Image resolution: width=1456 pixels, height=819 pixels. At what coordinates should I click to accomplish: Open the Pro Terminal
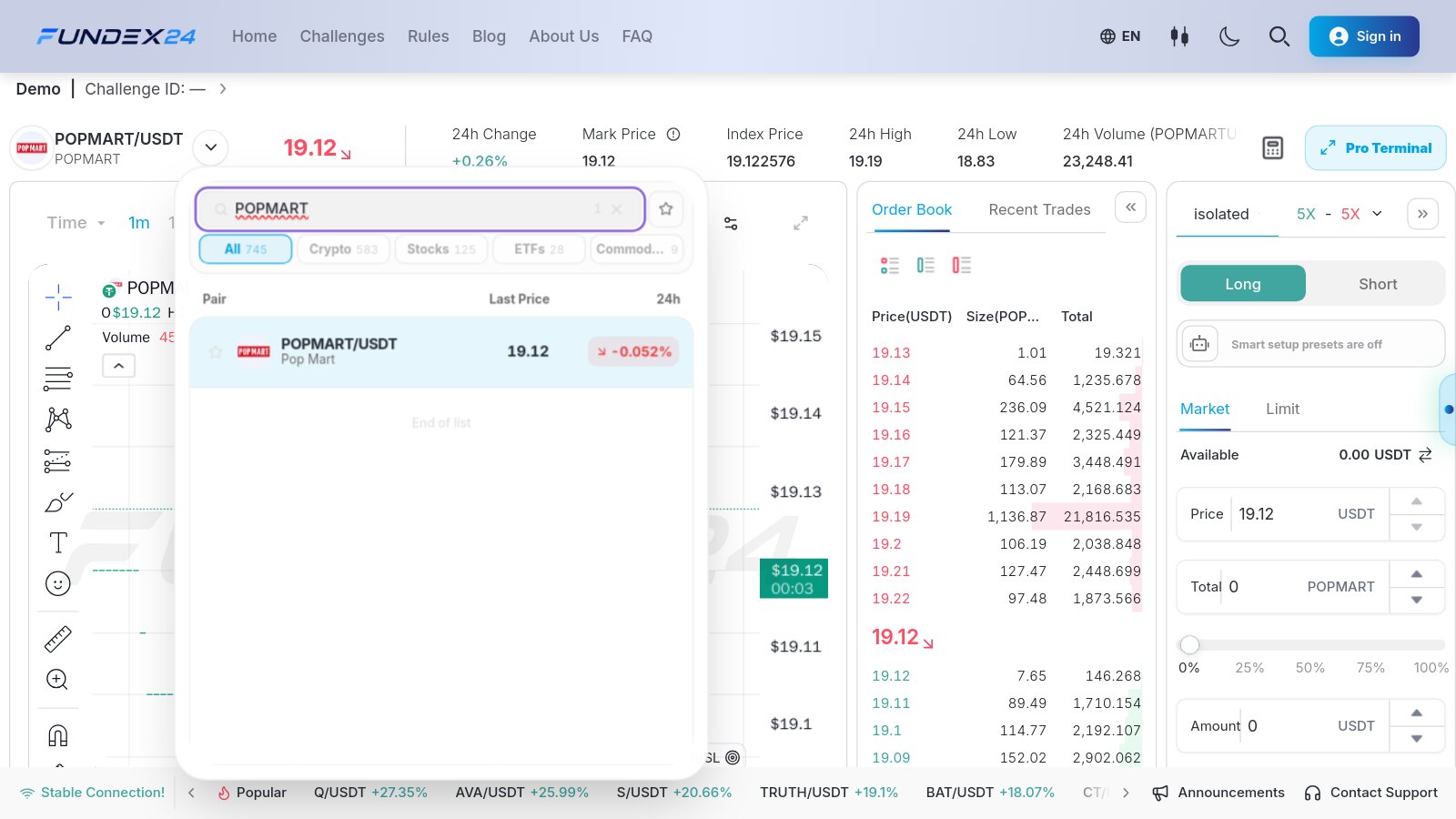tap(1375, 147)
